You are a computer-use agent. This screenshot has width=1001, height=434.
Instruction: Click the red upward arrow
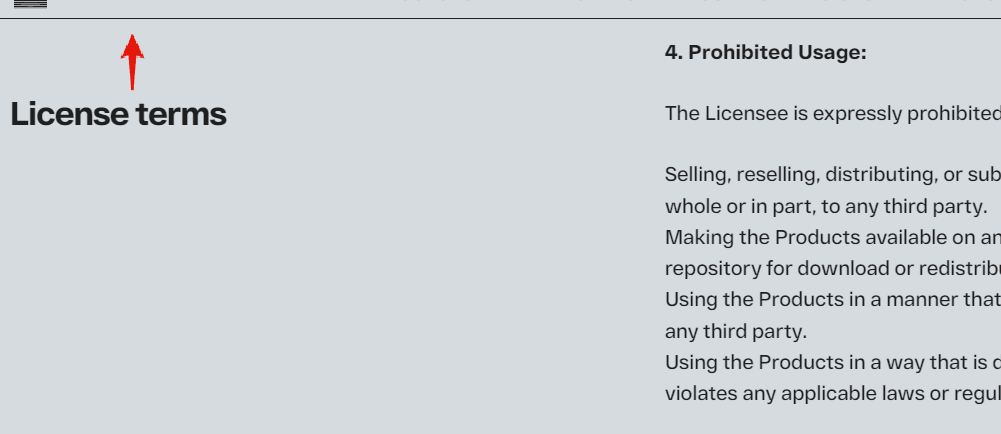pyautogui.click(x=132, y=62)
